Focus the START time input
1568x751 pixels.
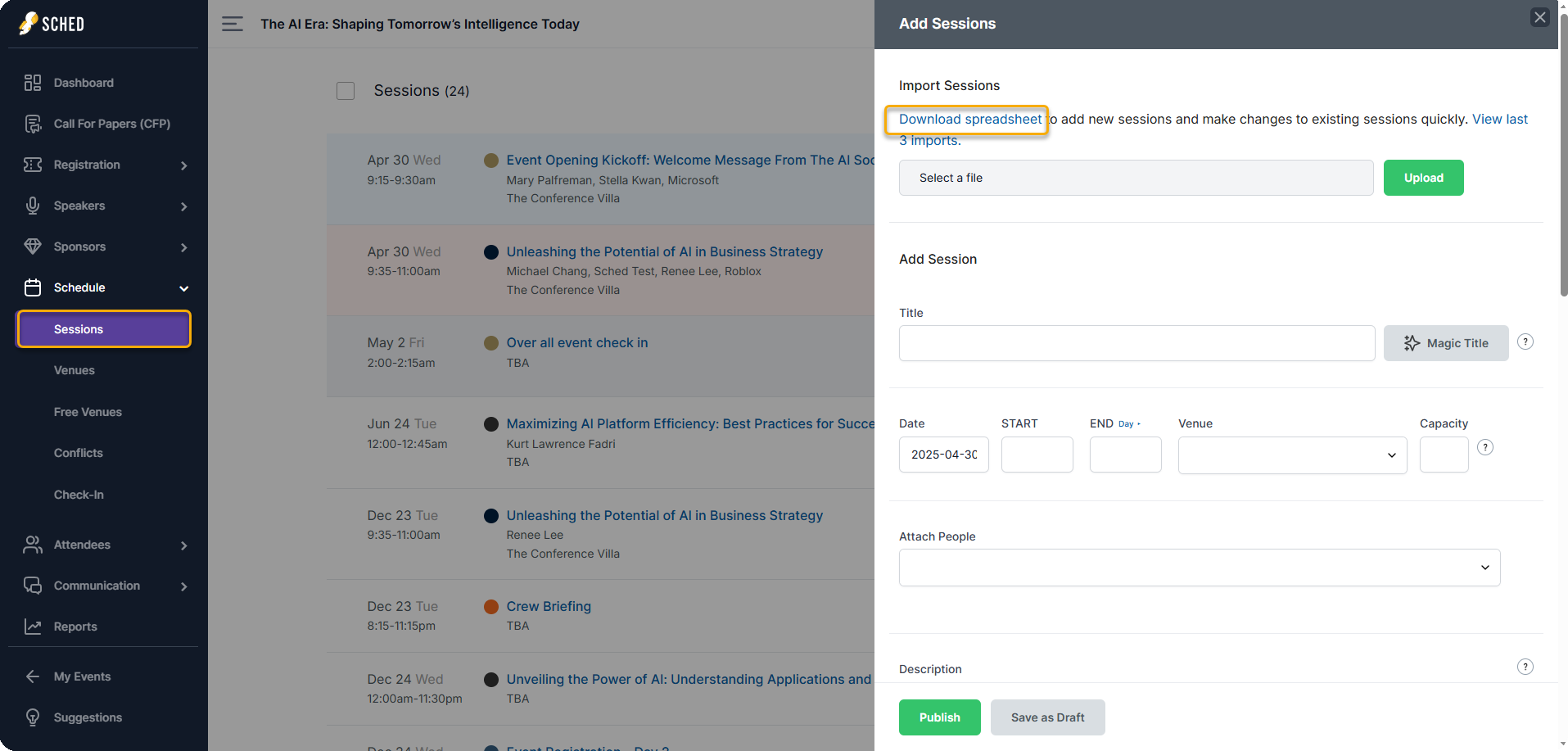coord(1037,455)
